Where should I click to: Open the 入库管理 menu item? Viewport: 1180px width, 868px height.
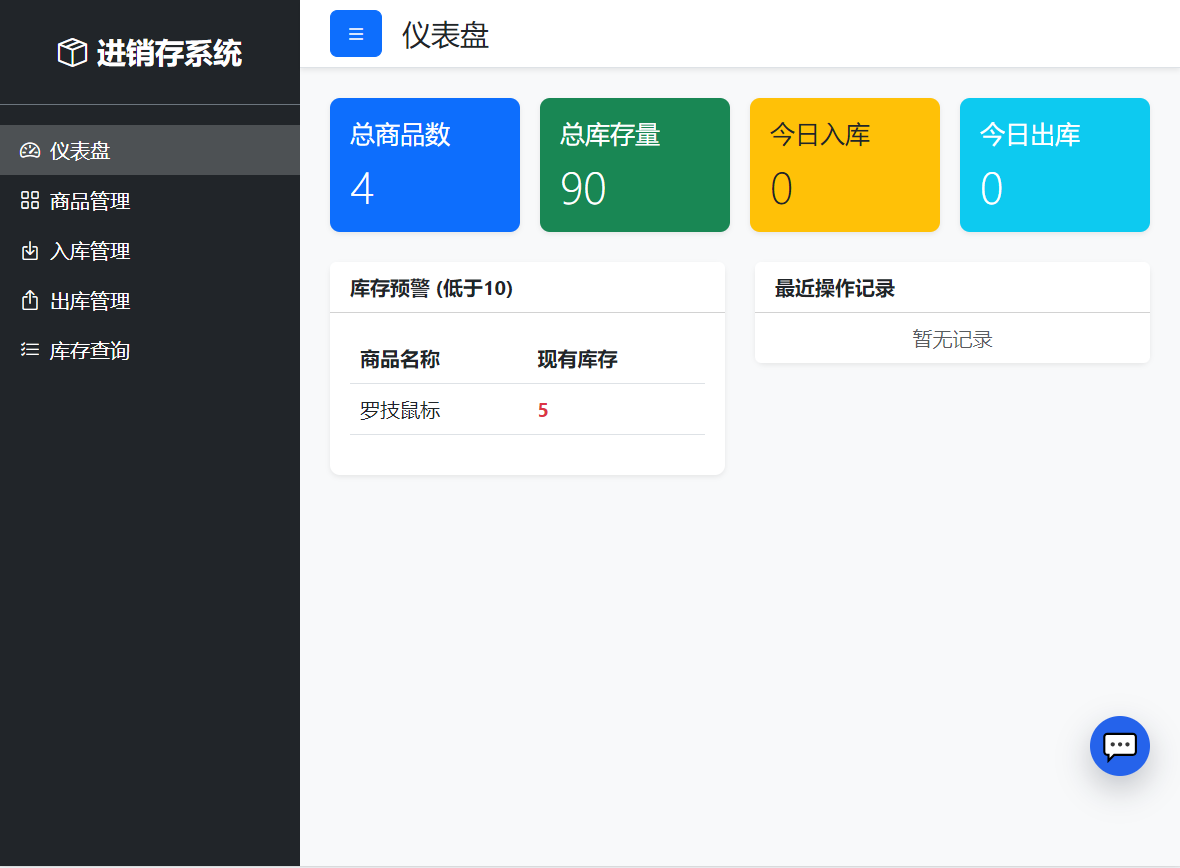click(90, 251)
